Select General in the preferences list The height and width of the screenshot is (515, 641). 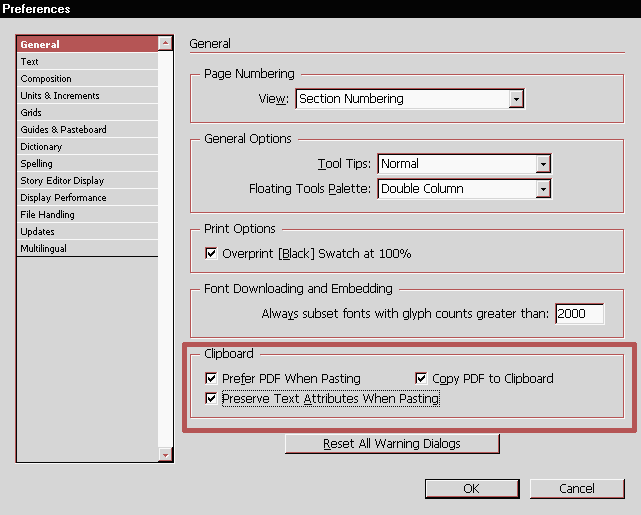(87, 44)
